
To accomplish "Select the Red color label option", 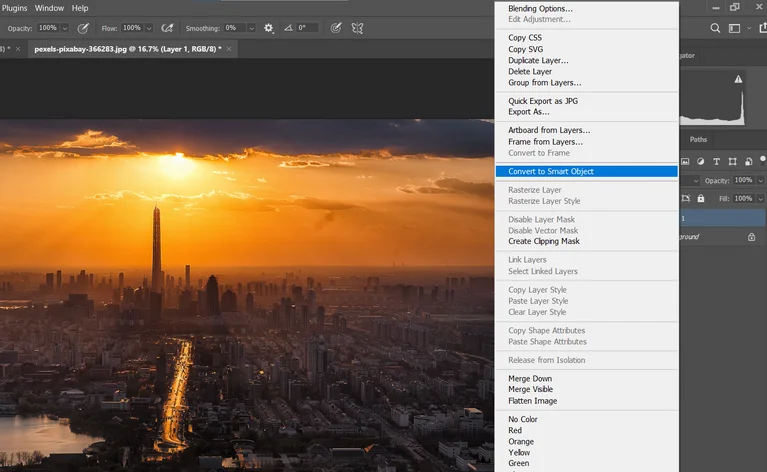I will tap(515, 430).
